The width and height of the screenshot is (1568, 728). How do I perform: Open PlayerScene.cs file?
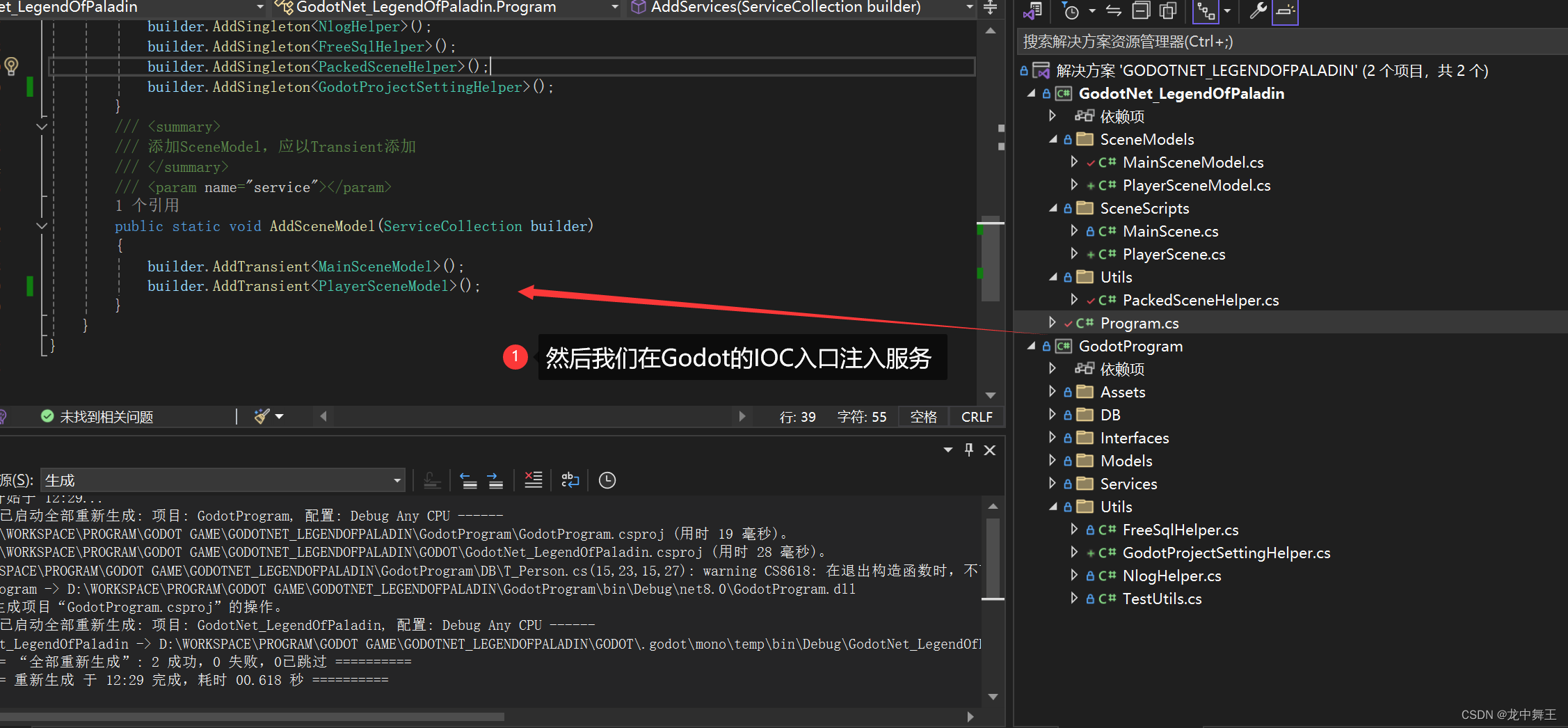click(x=1174, y=254)
